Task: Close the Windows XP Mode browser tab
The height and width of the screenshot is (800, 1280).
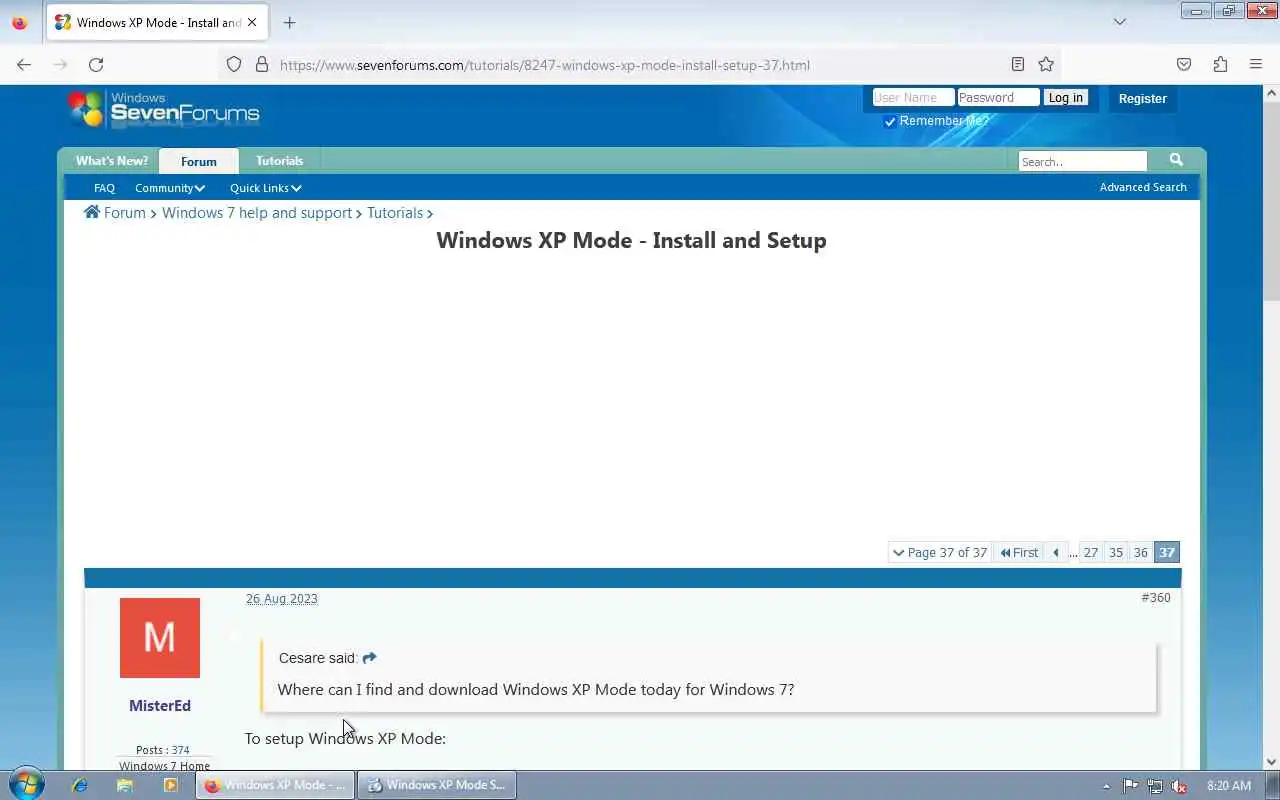Action: click(x=252, y=22)
